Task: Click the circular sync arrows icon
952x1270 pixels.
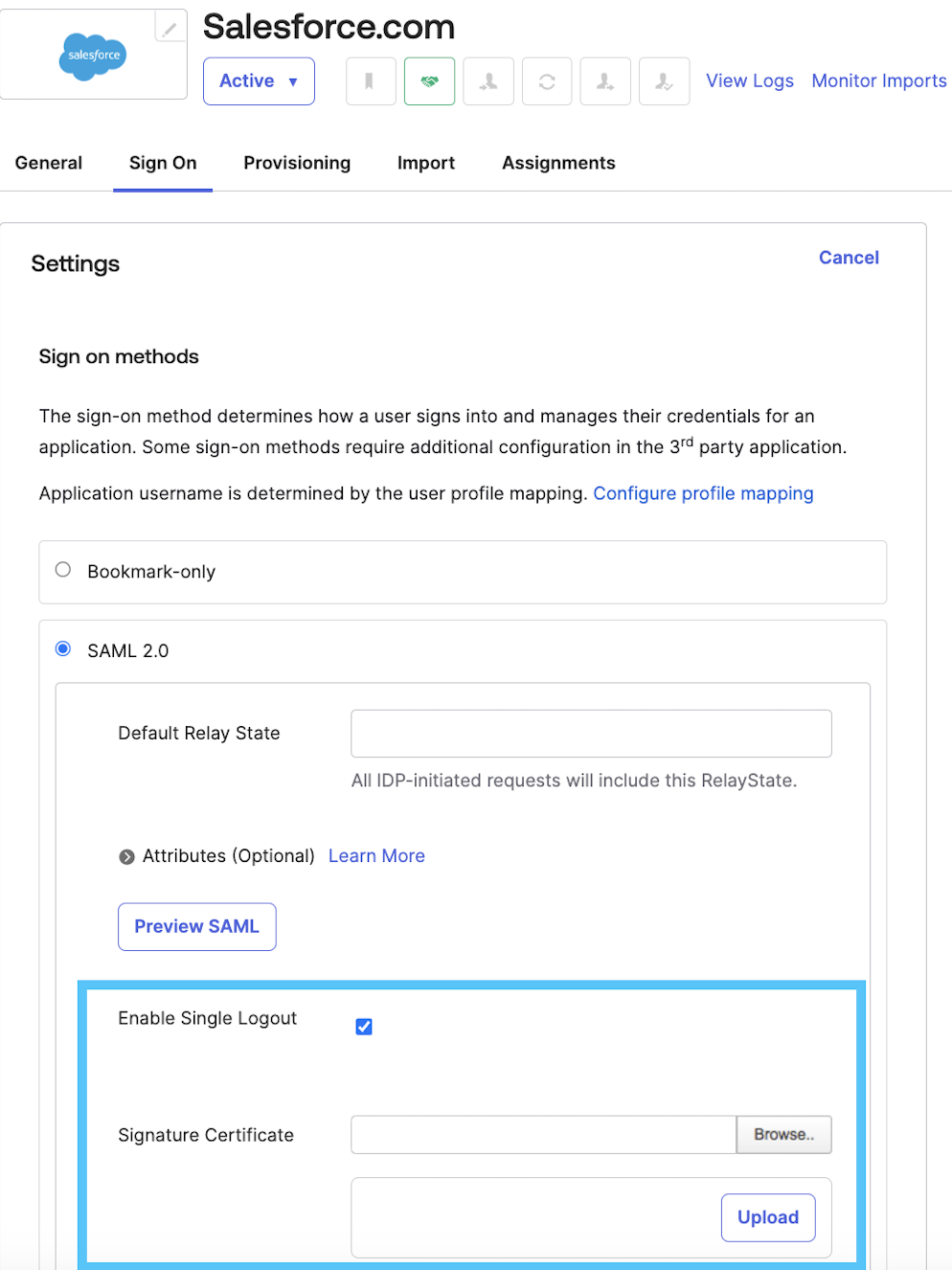Action: (547, 81)
